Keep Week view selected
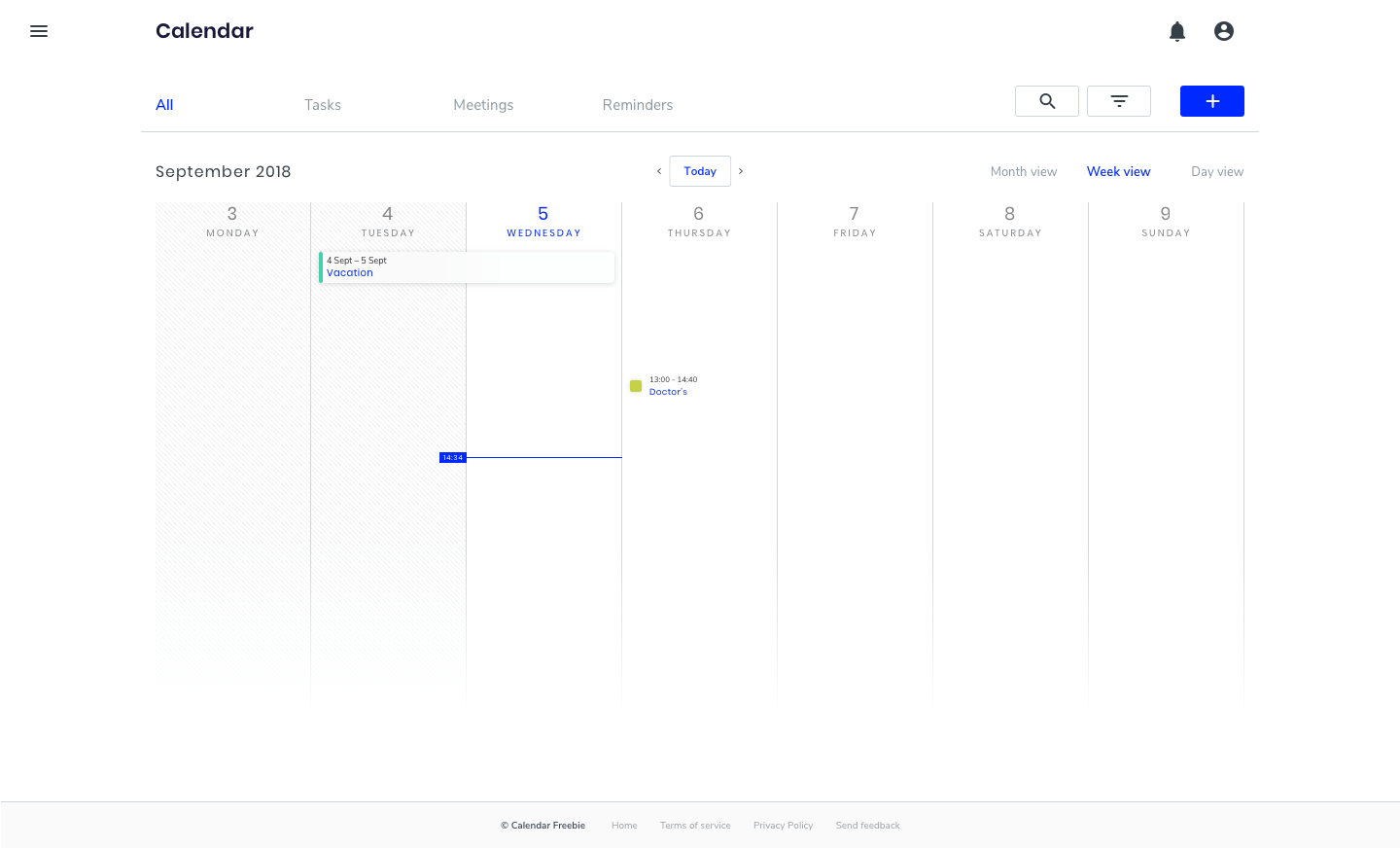1400x848 pixels. tap(1118, 171)
